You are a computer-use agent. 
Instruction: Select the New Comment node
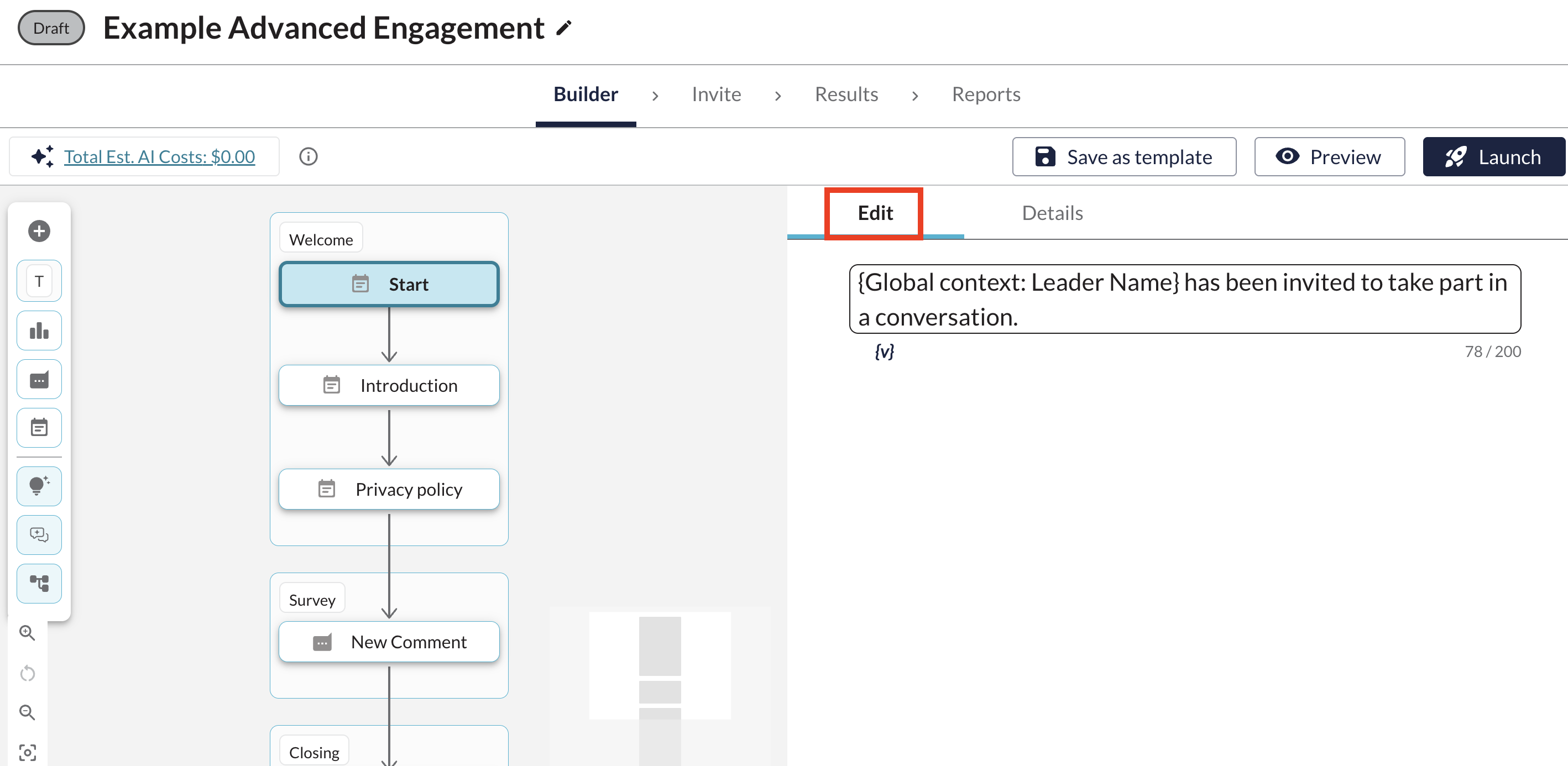tap(389, 642)
